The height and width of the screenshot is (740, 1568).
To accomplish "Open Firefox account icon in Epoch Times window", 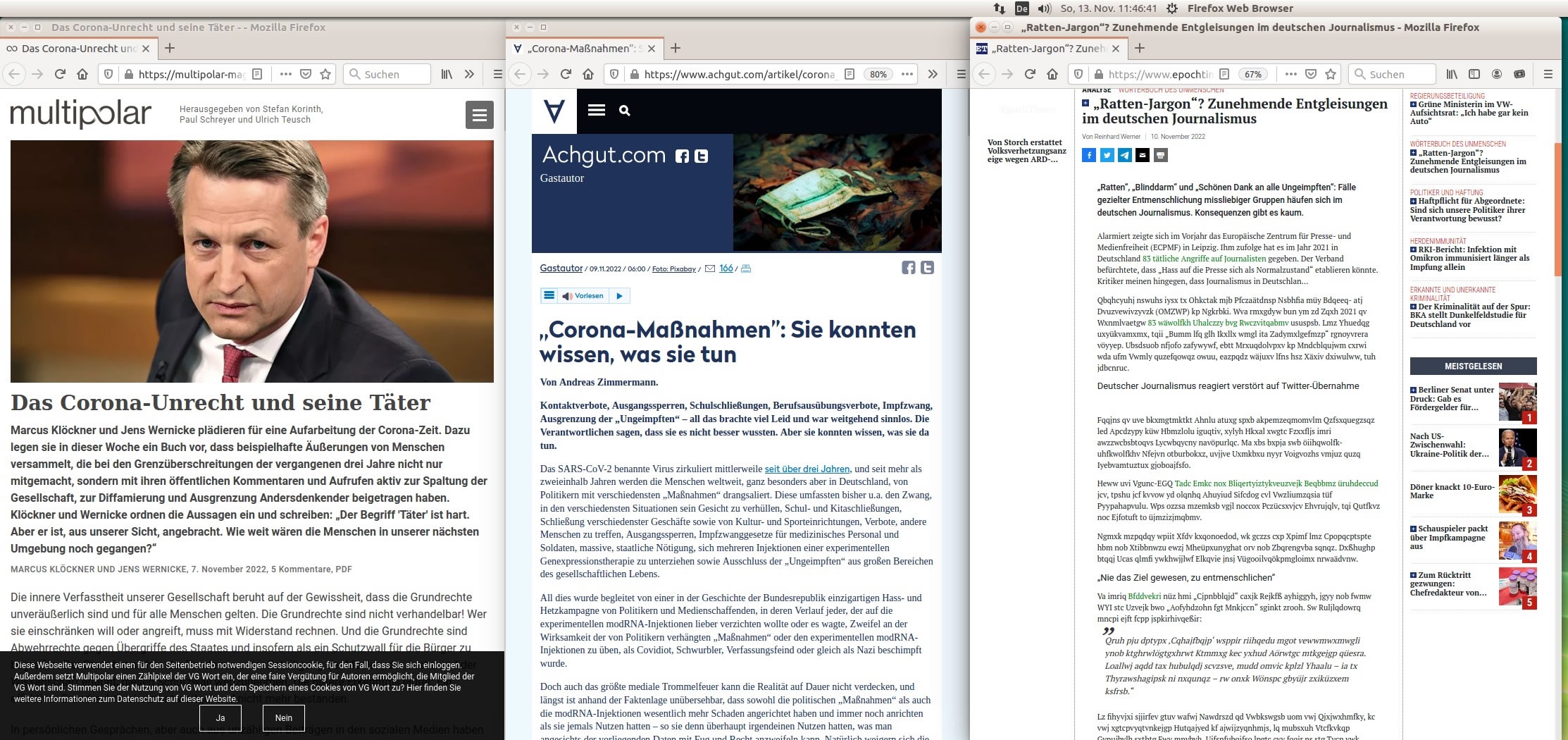I will (1497, 74).
